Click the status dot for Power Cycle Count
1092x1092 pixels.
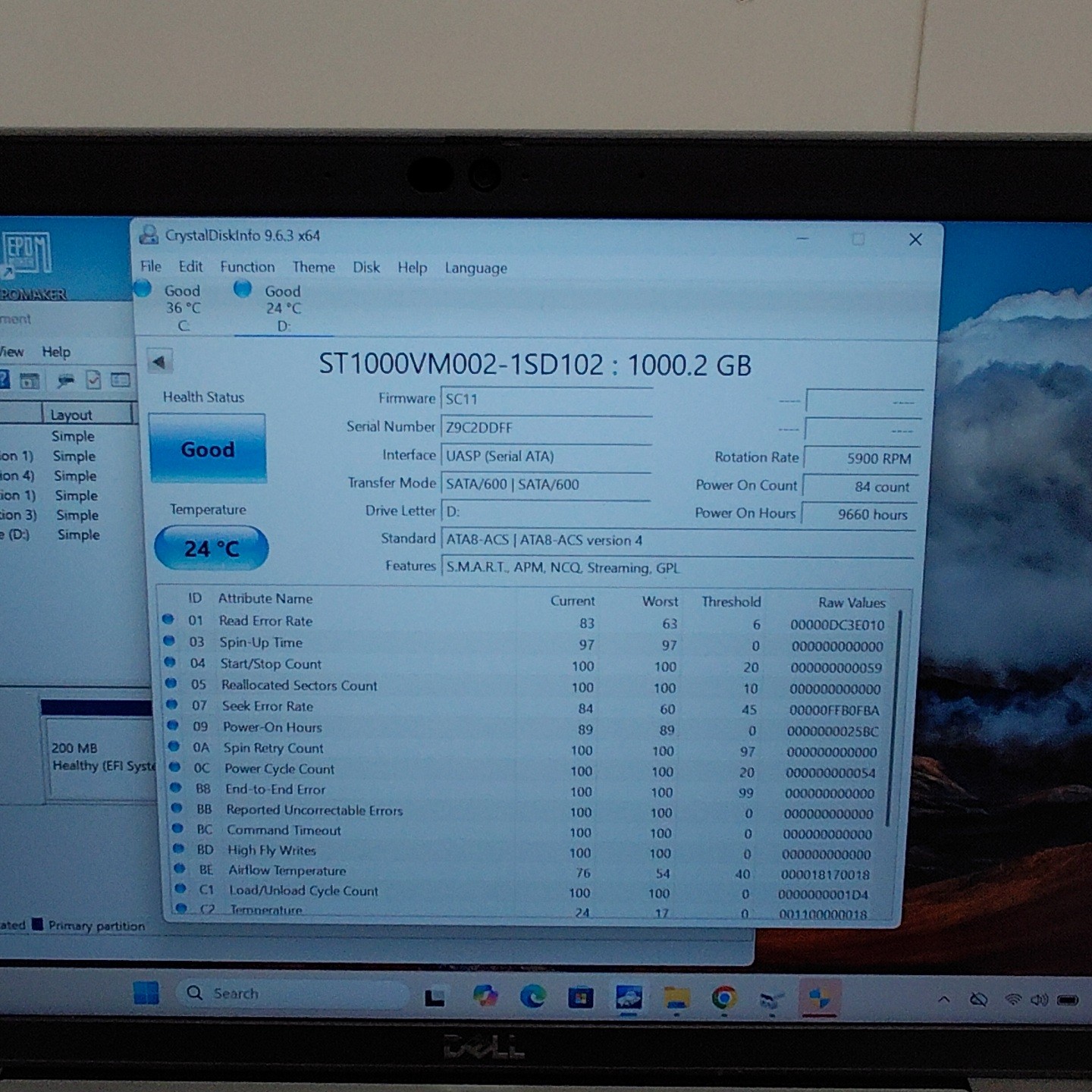(175, 767)
